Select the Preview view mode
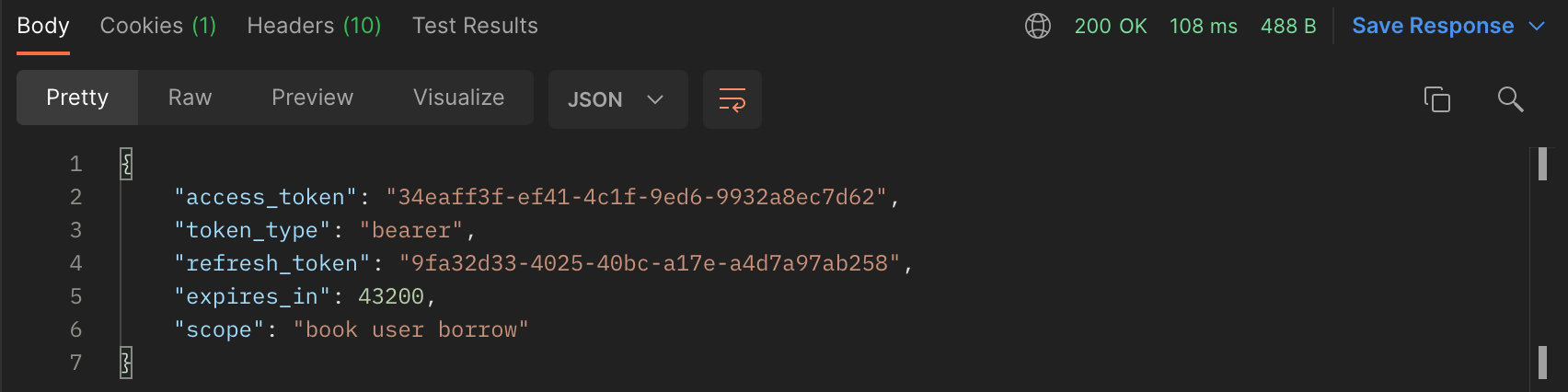 click(x=312, y=98)
